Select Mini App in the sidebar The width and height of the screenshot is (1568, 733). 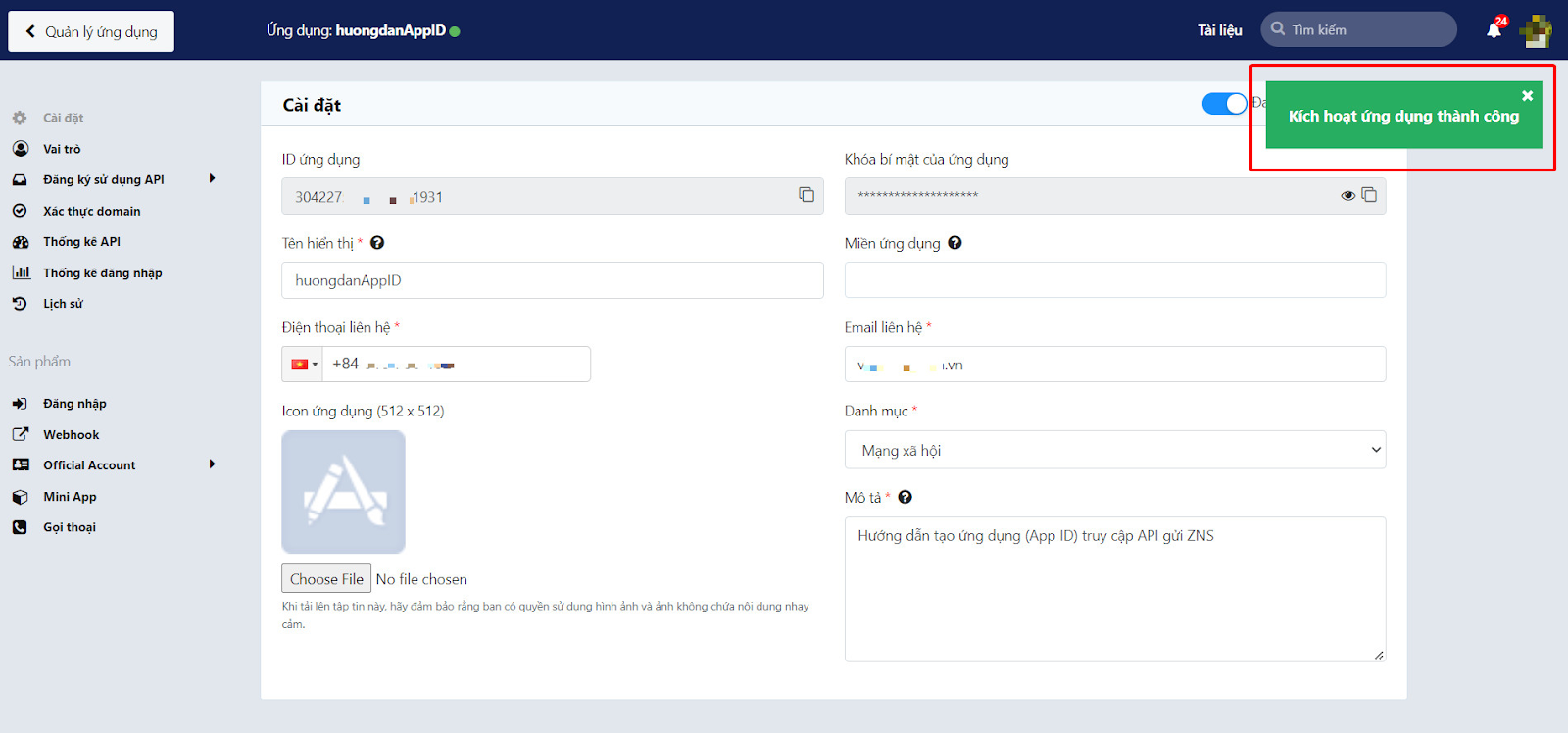(70, 497)
